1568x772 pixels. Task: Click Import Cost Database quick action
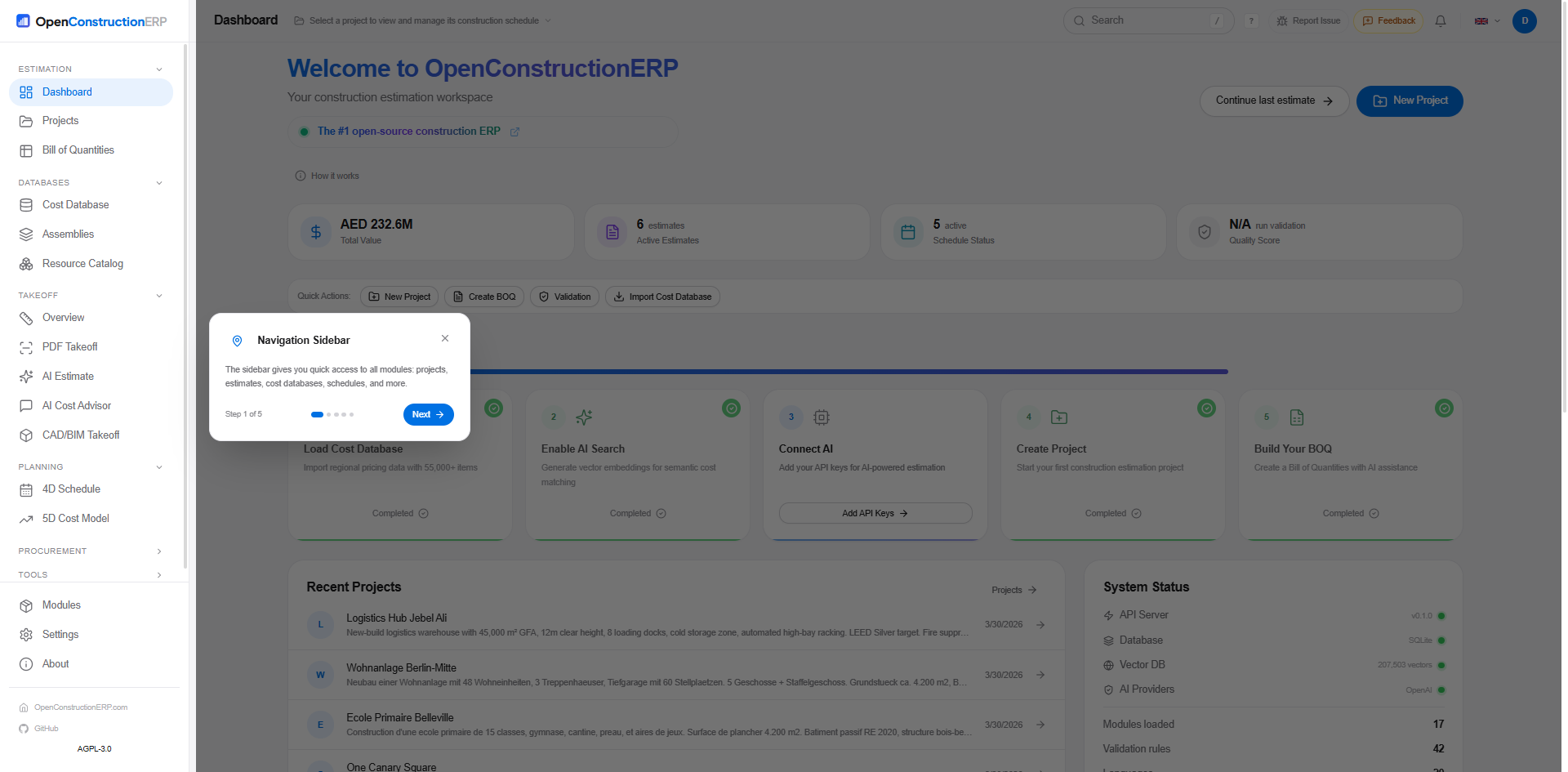[662, 297]
